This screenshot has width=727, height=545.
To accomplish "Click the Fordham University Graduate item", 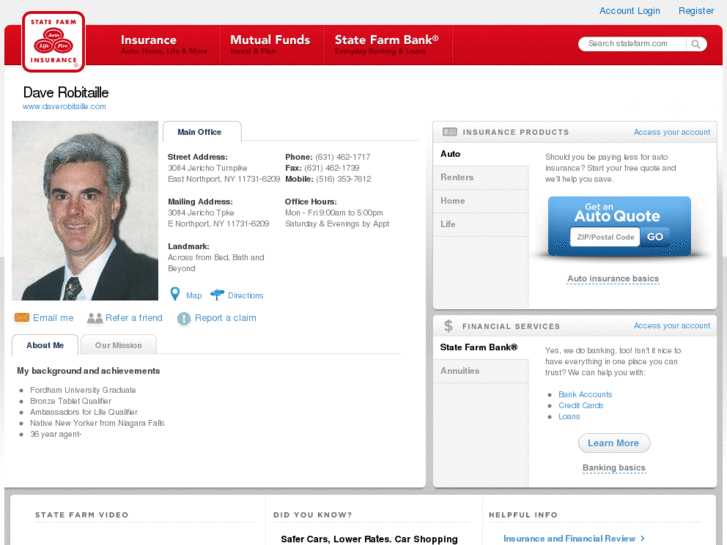I will pos(83,390).
